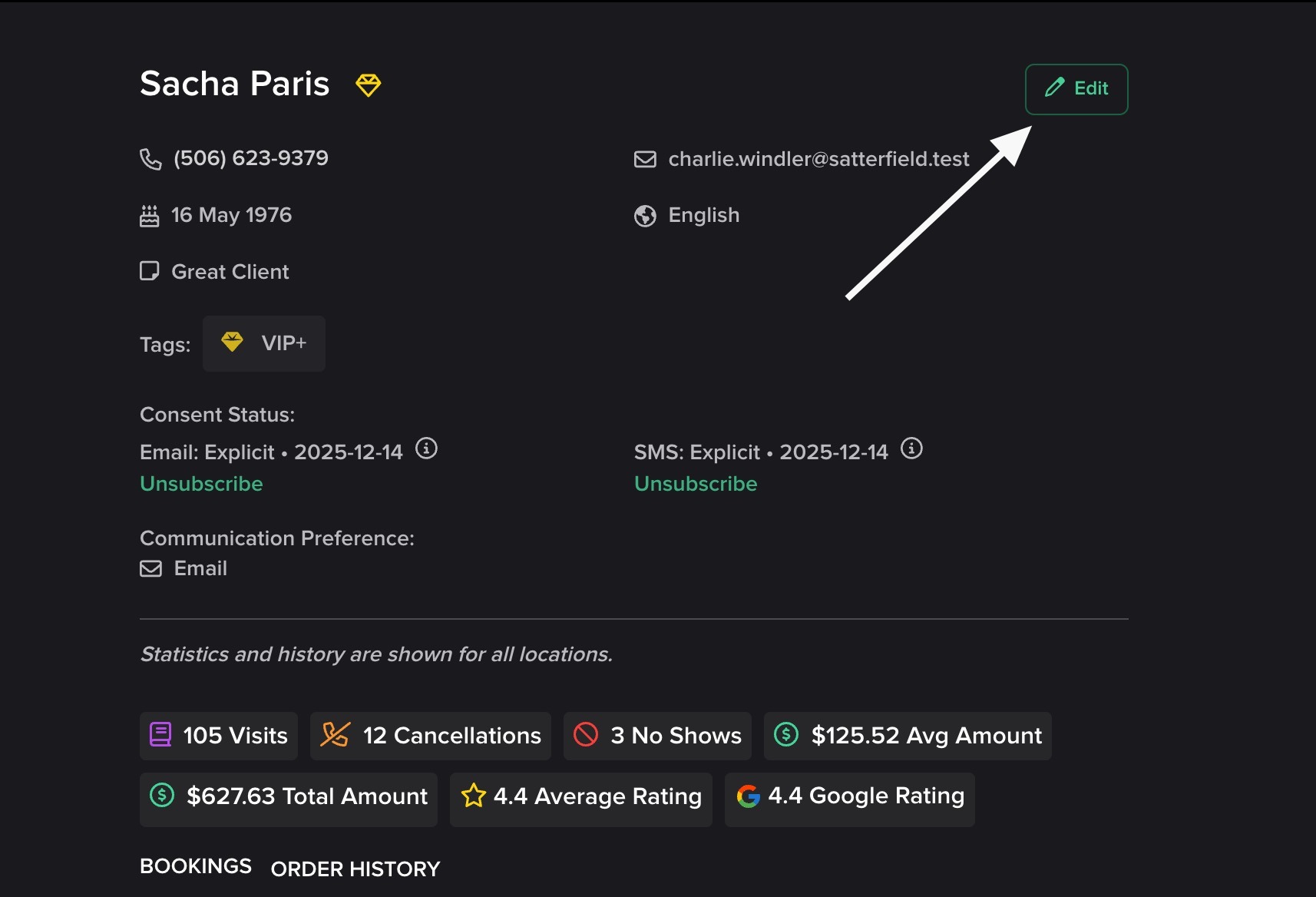Open the Email consent info icon
Viewport: 1316px width, 897px height.
pos(426,448)
